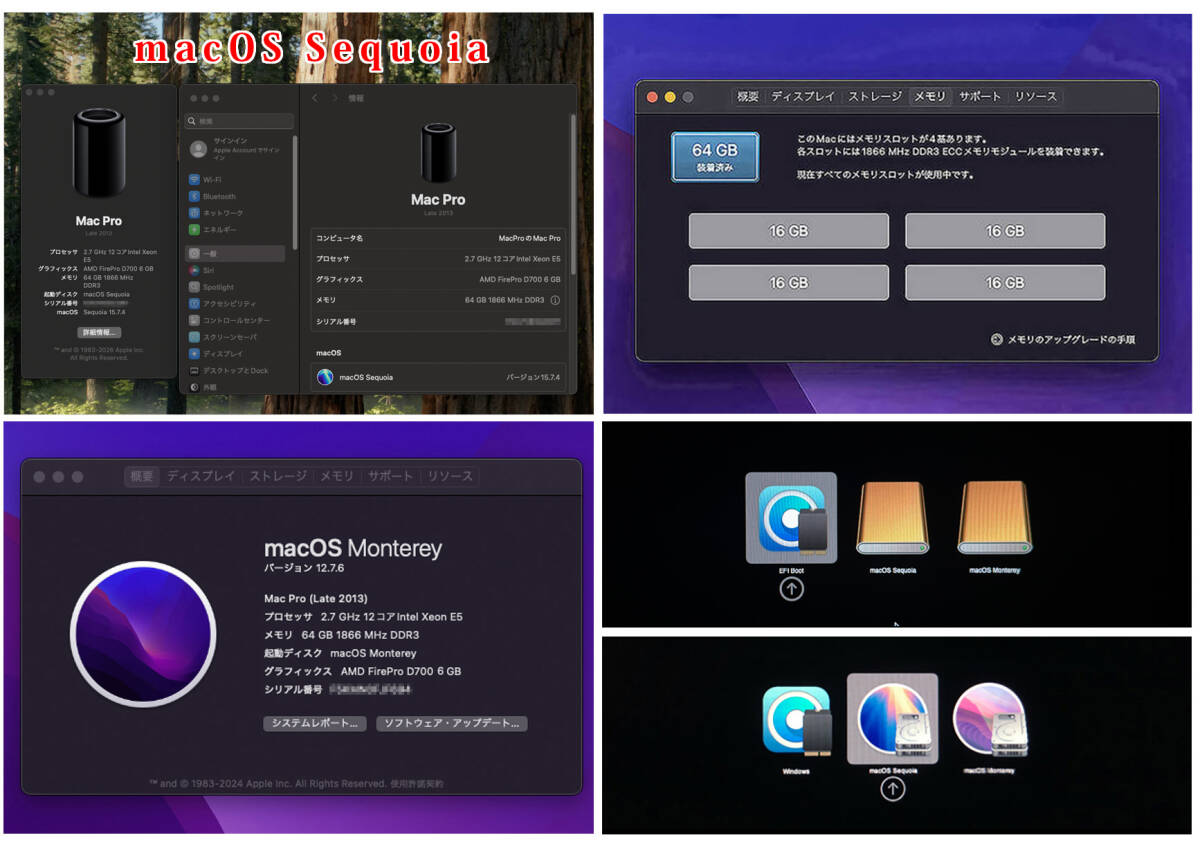Screen dimensions: 1200x851
Task: Open ストレージ tab in the memory window
Action: 875,96
